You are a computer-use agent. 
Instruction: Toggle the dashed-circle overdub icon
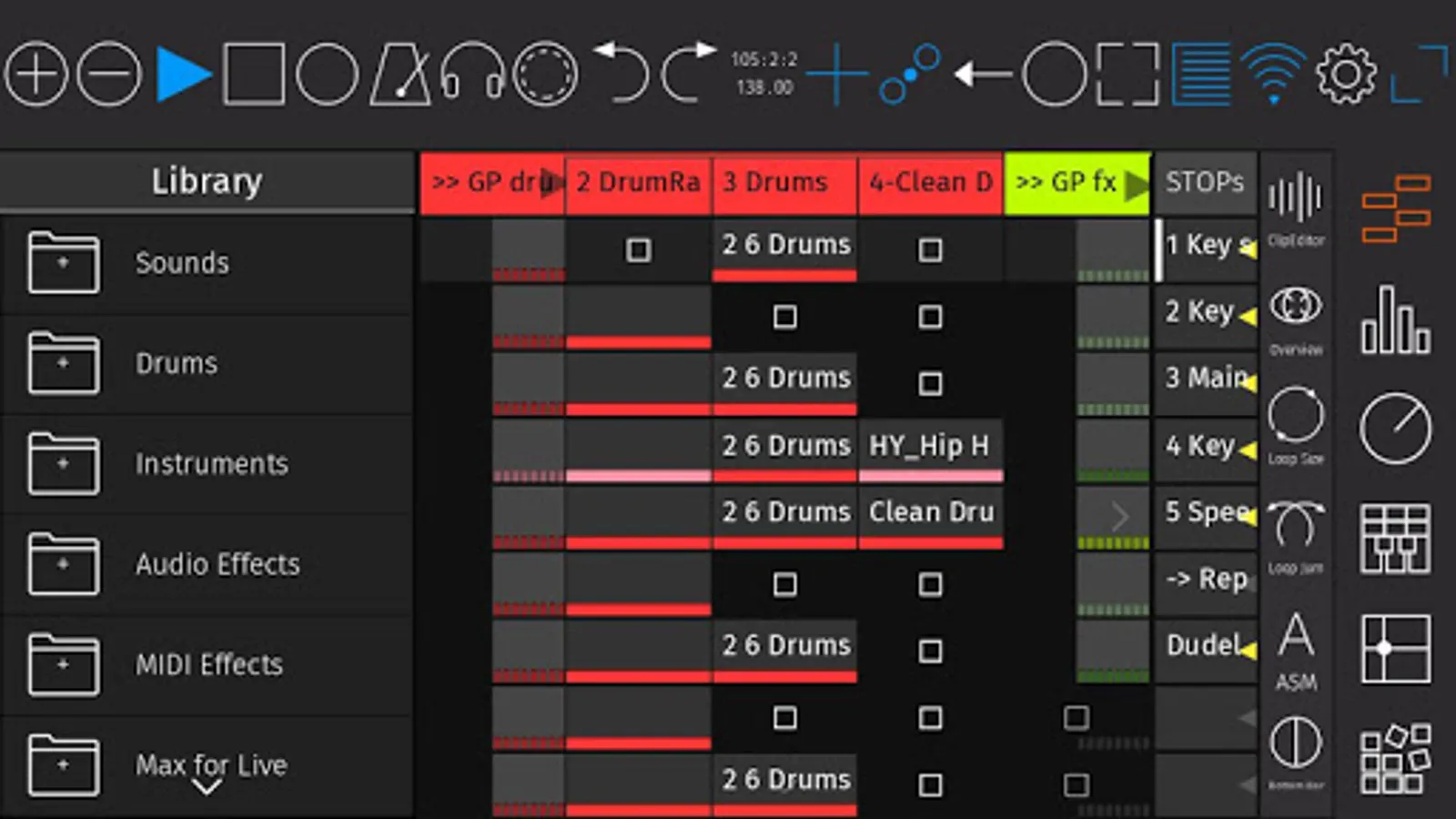[x=545, y=74]
